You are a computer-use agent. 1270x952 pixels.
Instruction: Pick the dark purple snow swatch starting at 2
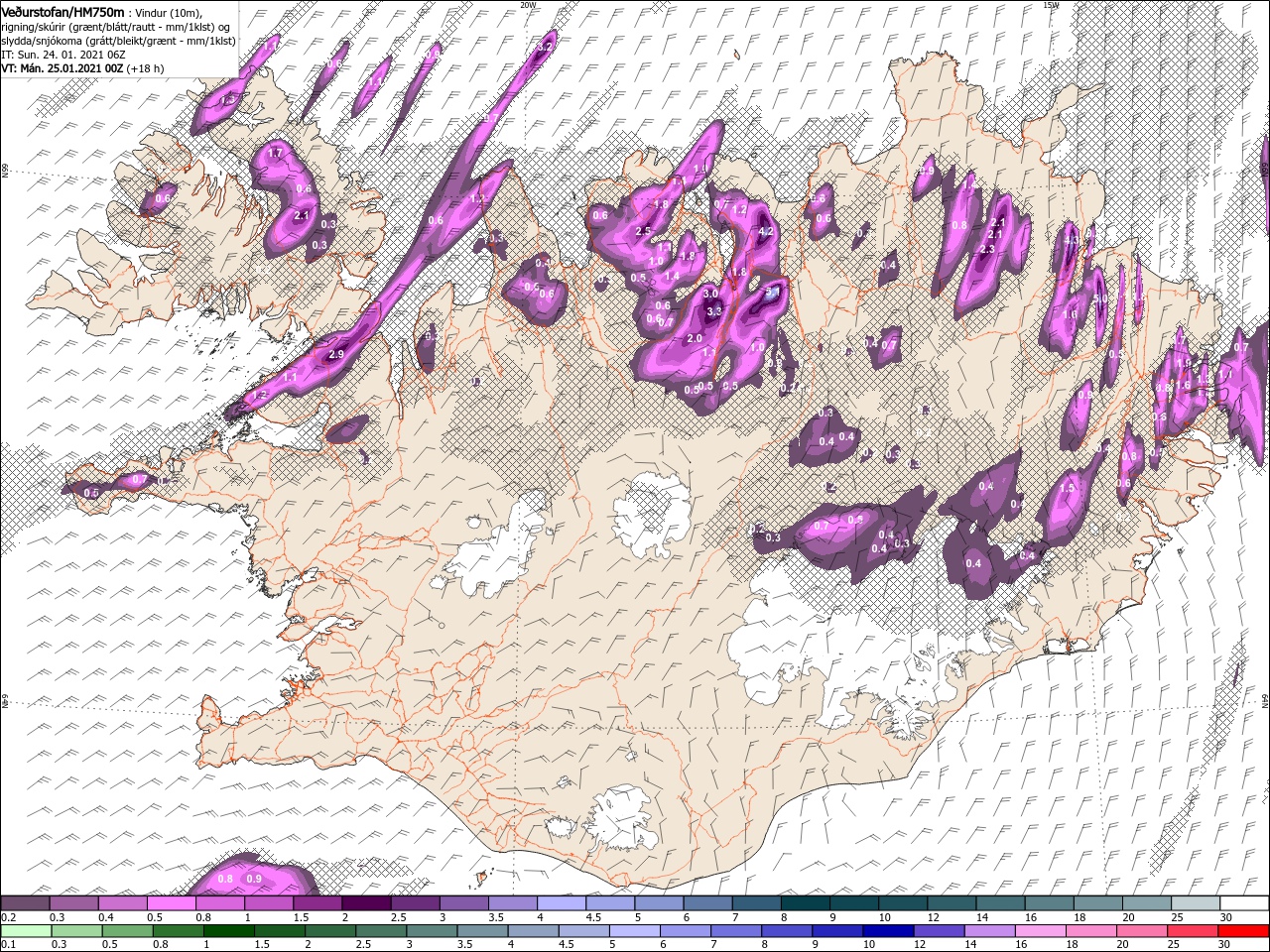[365, 903]
